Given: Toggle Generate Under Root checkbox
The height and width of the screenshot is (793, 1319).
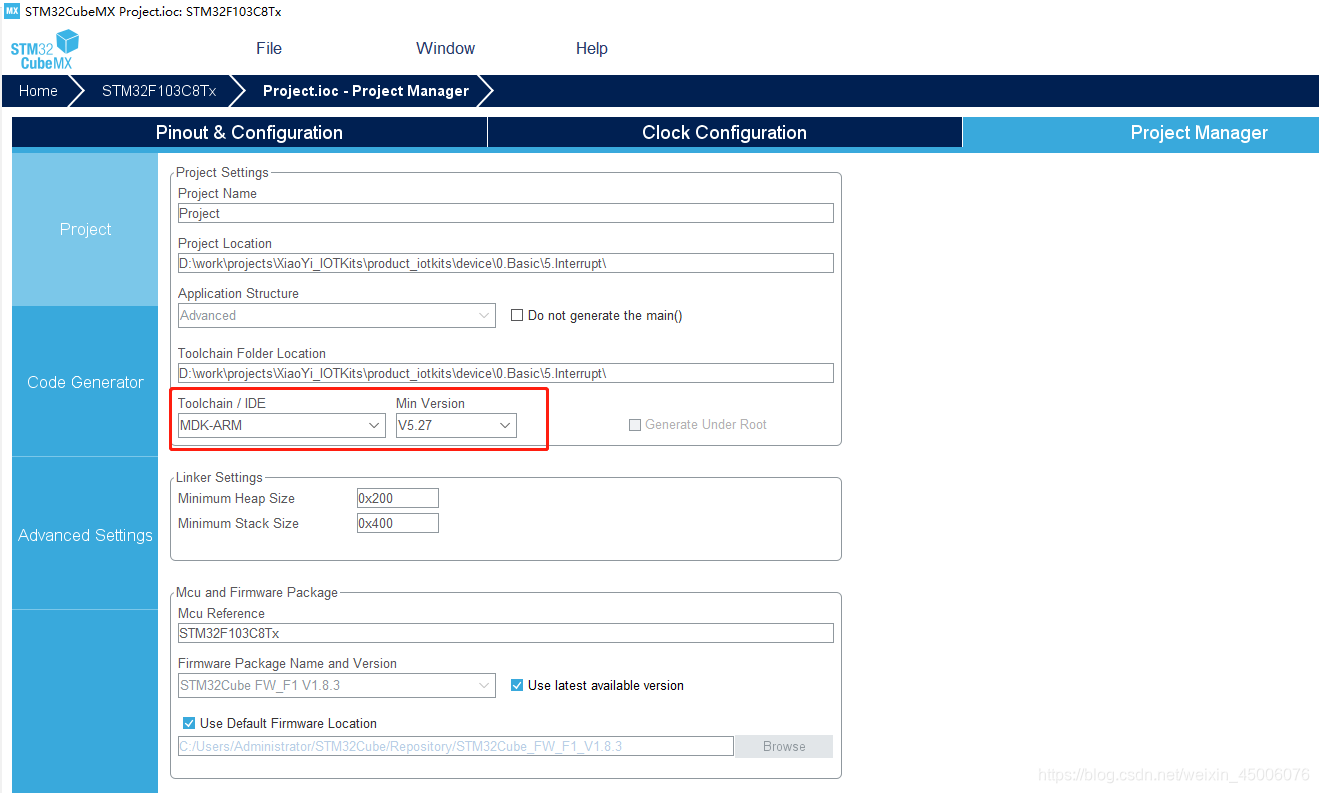Looking at the screenshot, I should coord(634,425).
